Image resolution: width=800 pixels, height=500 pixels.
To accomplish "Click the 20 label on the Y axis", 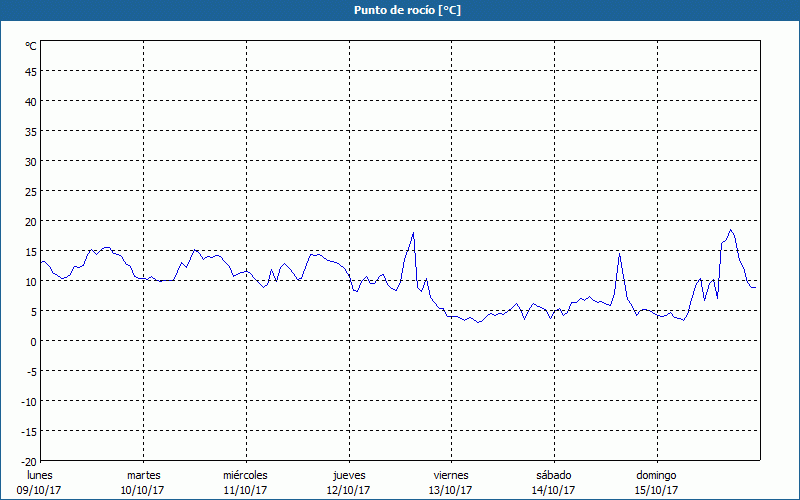I will click(x=30, y=221).
